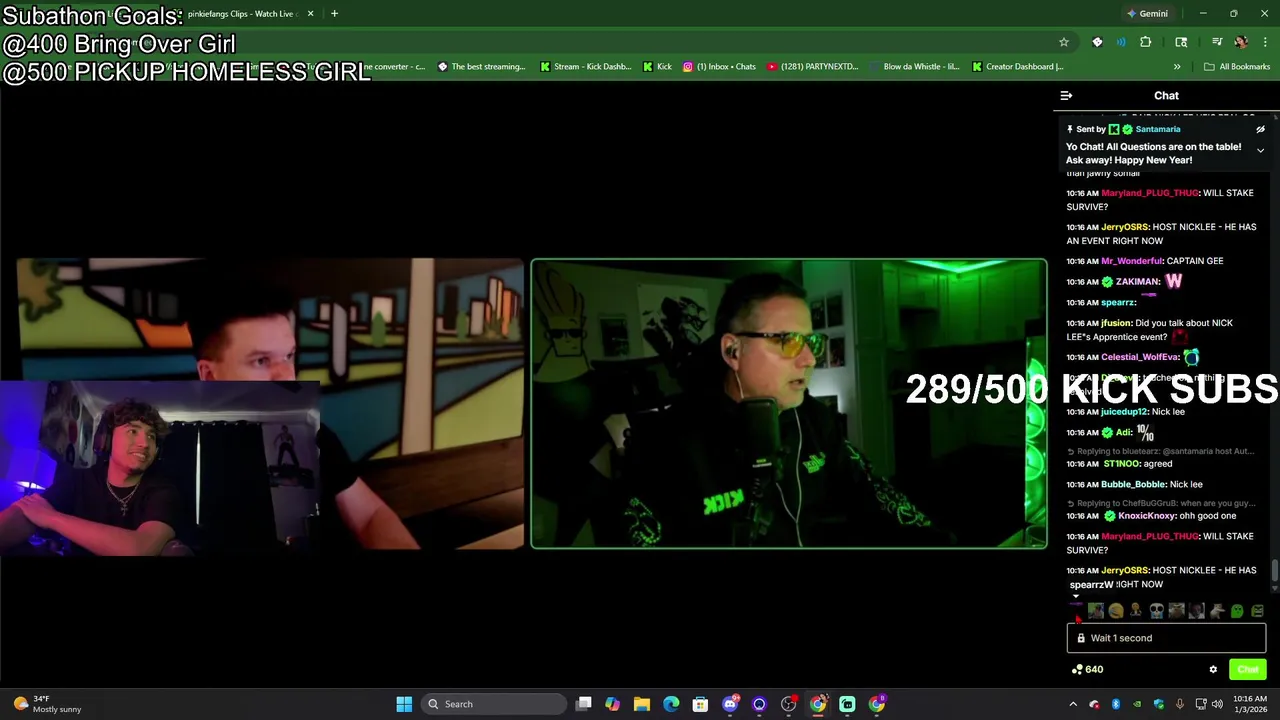The image size is (1280, 720).
Task: Open File Explorer from taskbar
Action: point(642,704)
